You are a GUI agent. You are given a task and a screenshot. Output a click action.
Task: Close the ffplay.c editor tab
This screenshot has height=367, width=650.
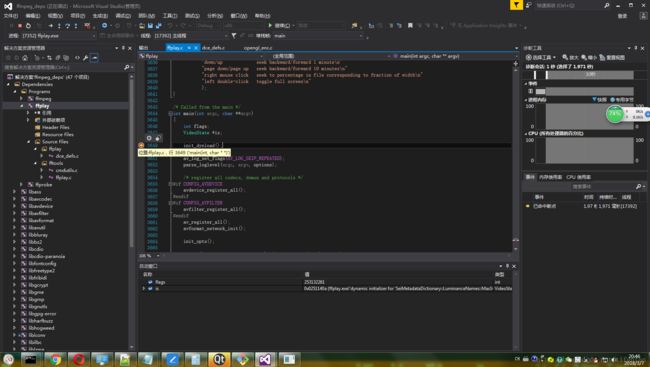(x=196, y=48)
